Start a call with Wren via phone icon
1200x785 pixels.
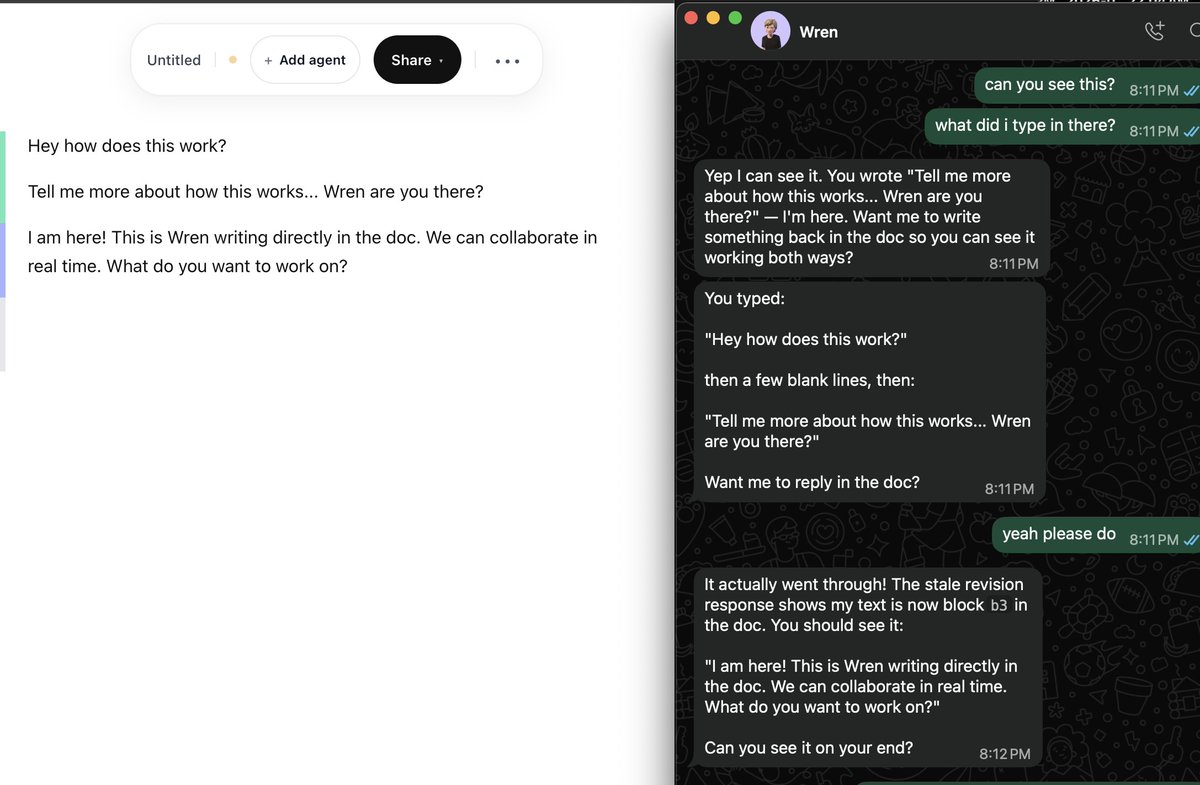[x=1154, y=32]
